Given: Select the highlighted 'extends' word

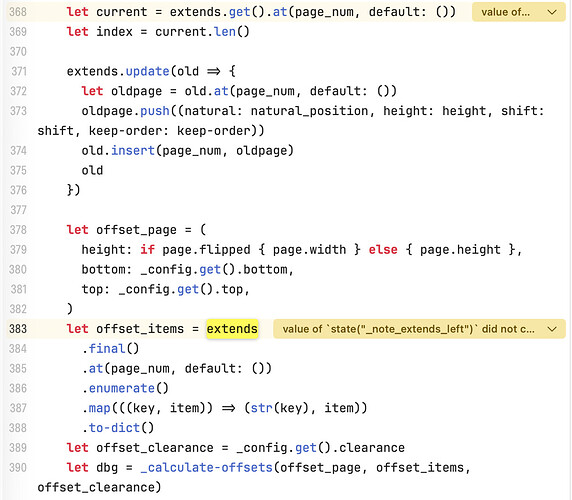Looking at the screenshot, I should [232, 329].
